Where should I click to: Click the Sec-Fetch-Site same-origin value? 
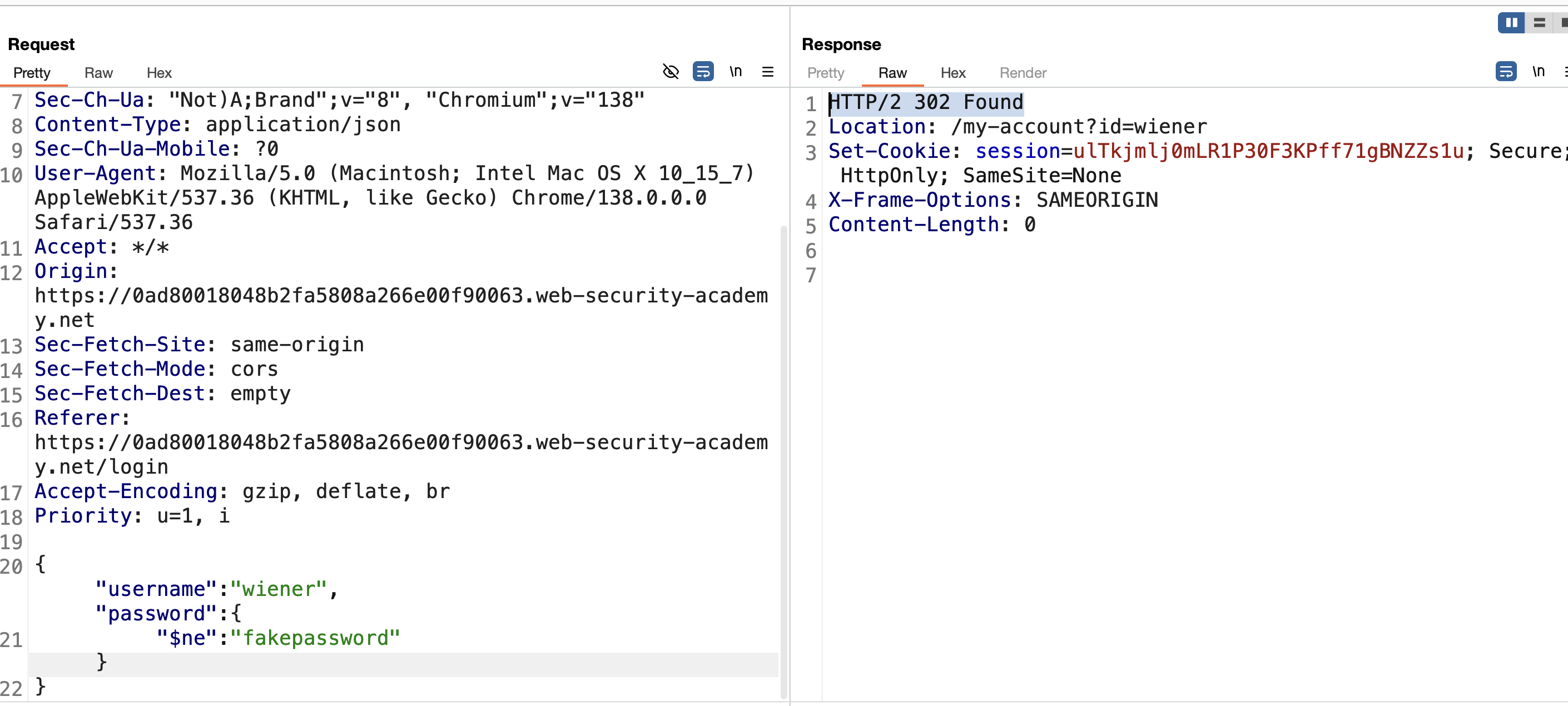click(x=297, y=345)
